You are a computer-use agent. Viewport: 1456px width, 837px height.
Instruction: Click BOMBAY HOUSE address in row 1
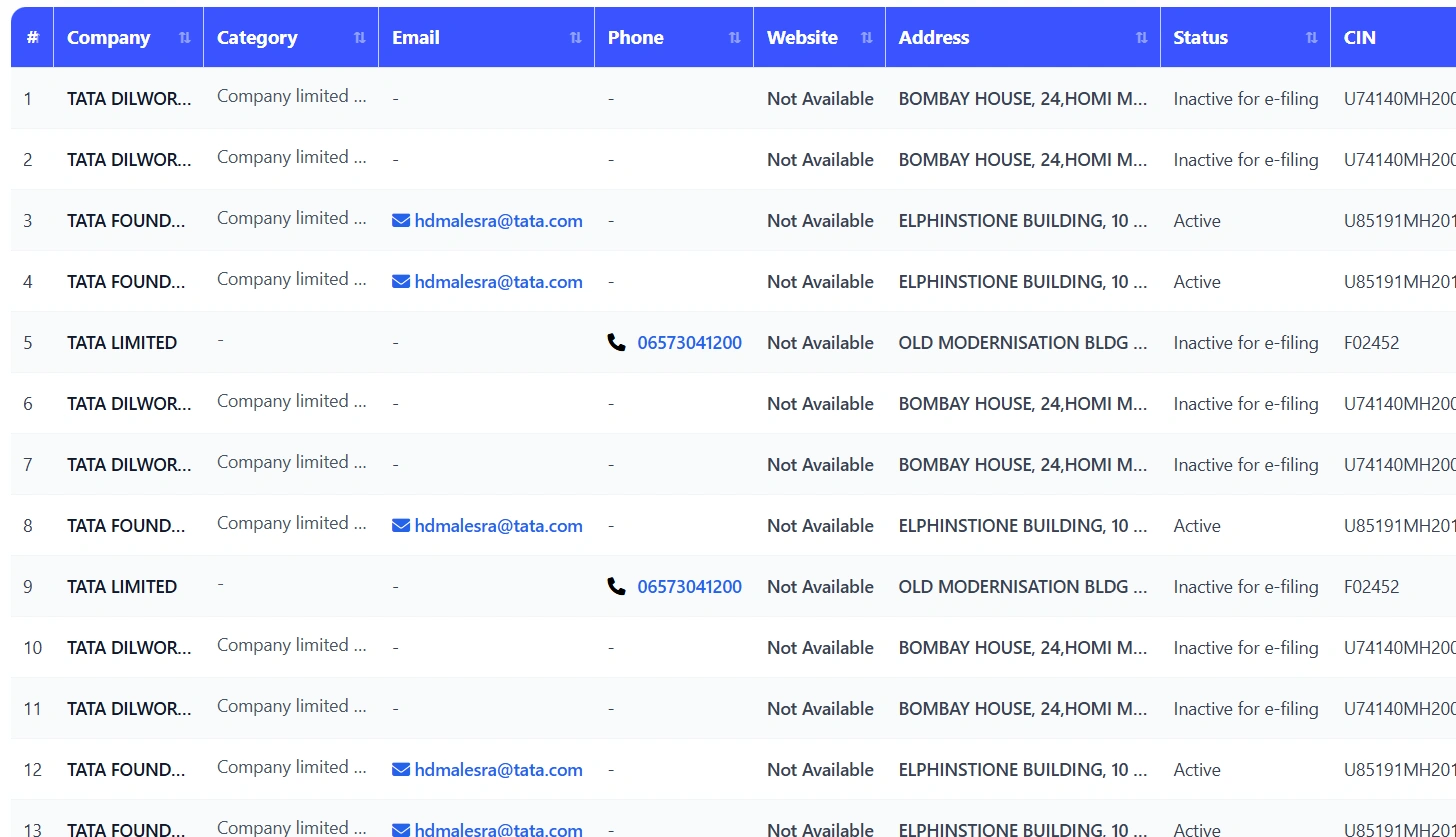pos(1023,99)
